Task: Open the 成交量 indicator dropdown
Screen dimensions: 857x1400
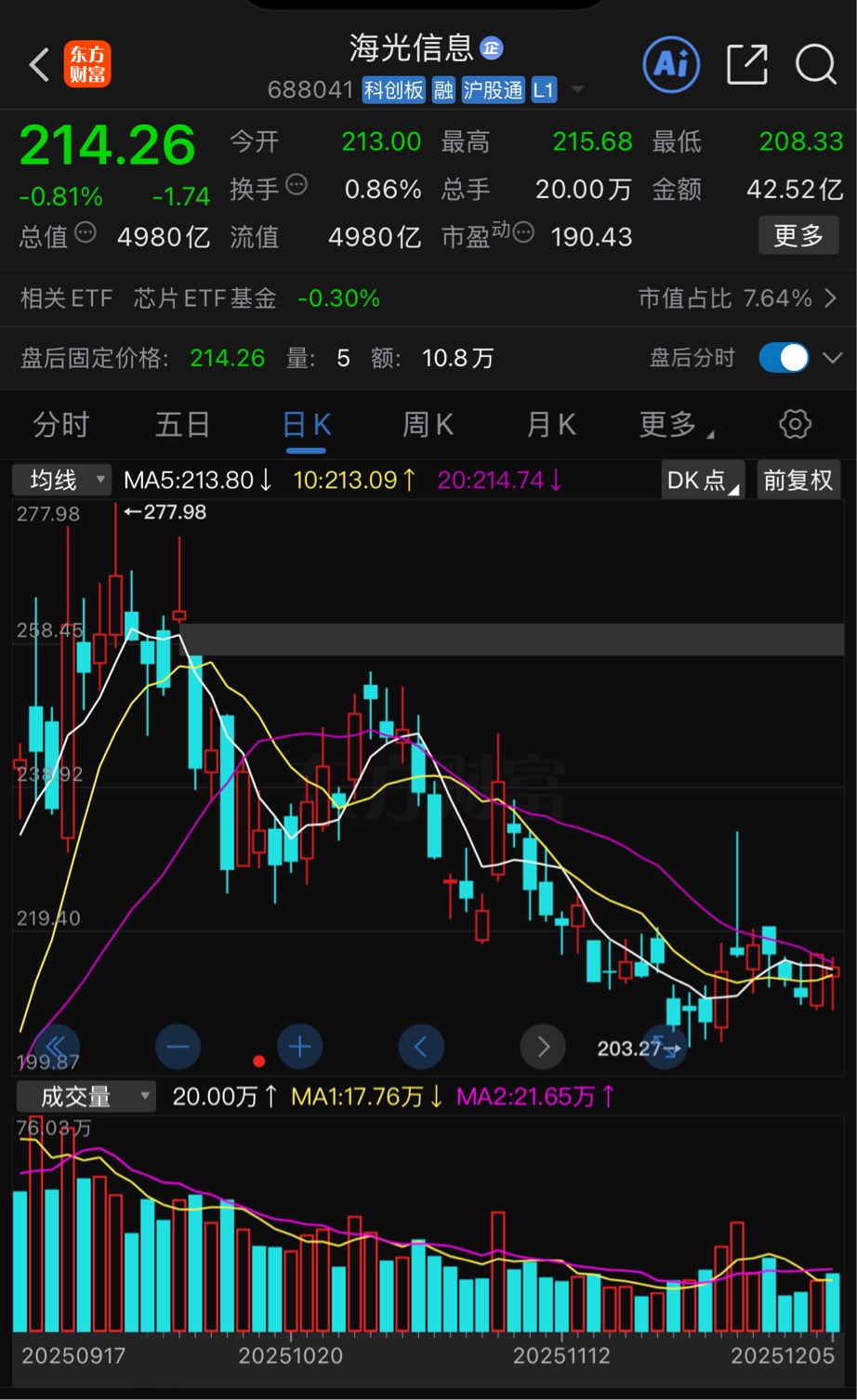Action: 85,1096
